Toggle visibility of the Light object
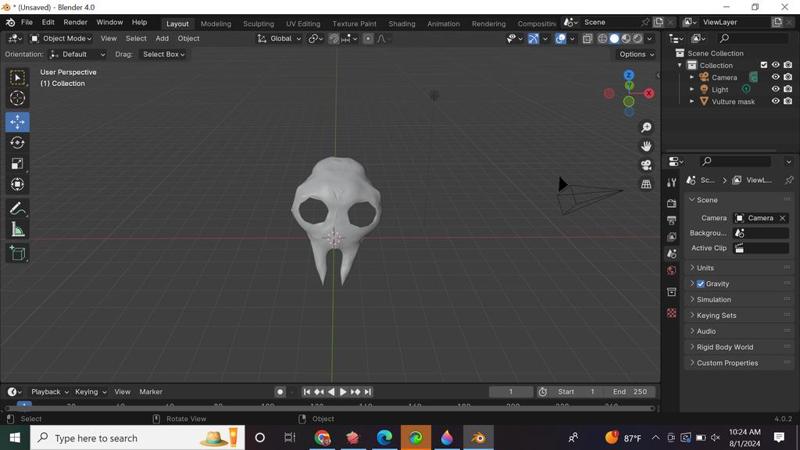Image resolution: width=800 pixels, height=450 pixels. [x=775, y=89]
